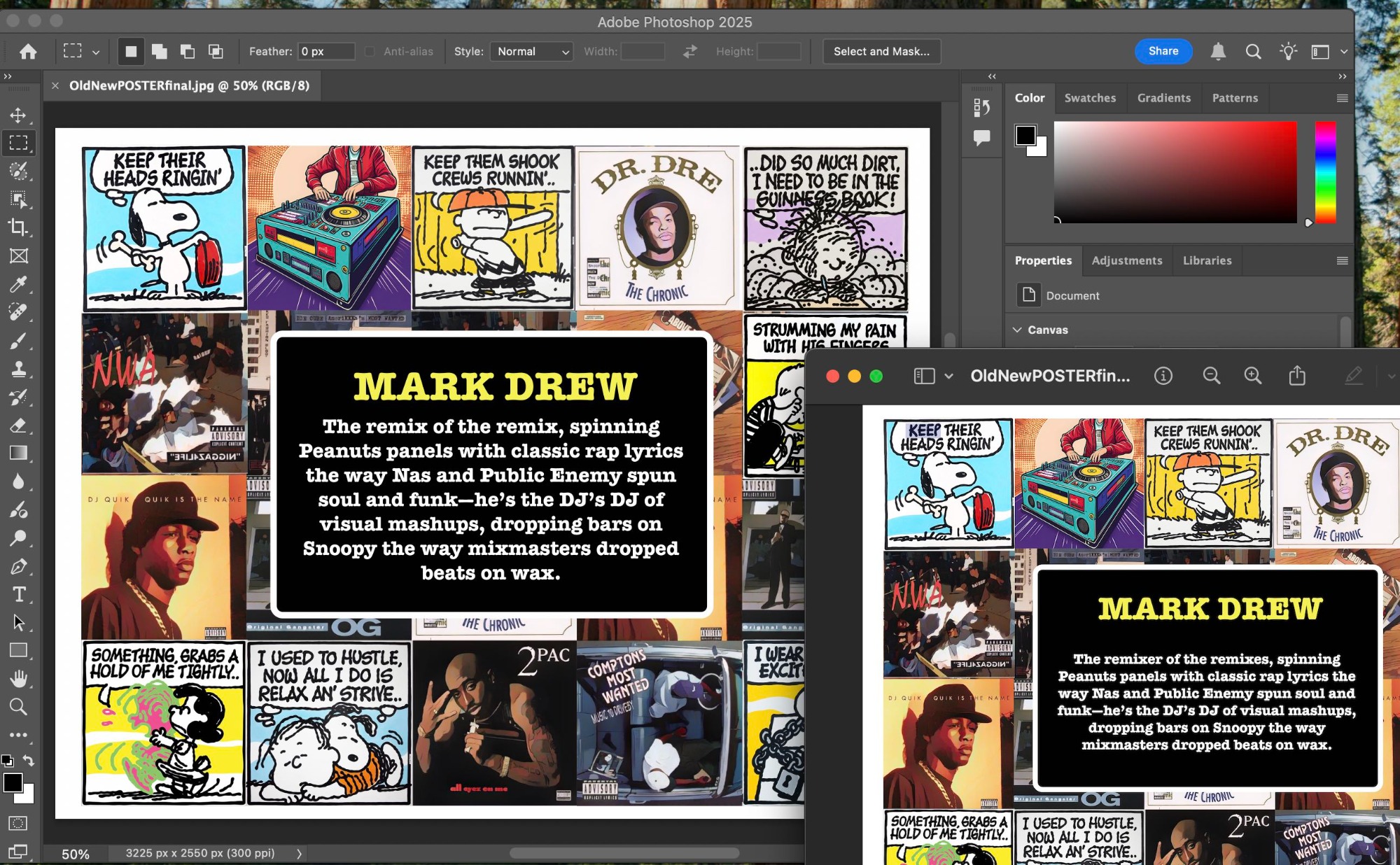Select the Pen tool
The height and width of the screenshot is (865, 1400).
[x=18, y=566]
